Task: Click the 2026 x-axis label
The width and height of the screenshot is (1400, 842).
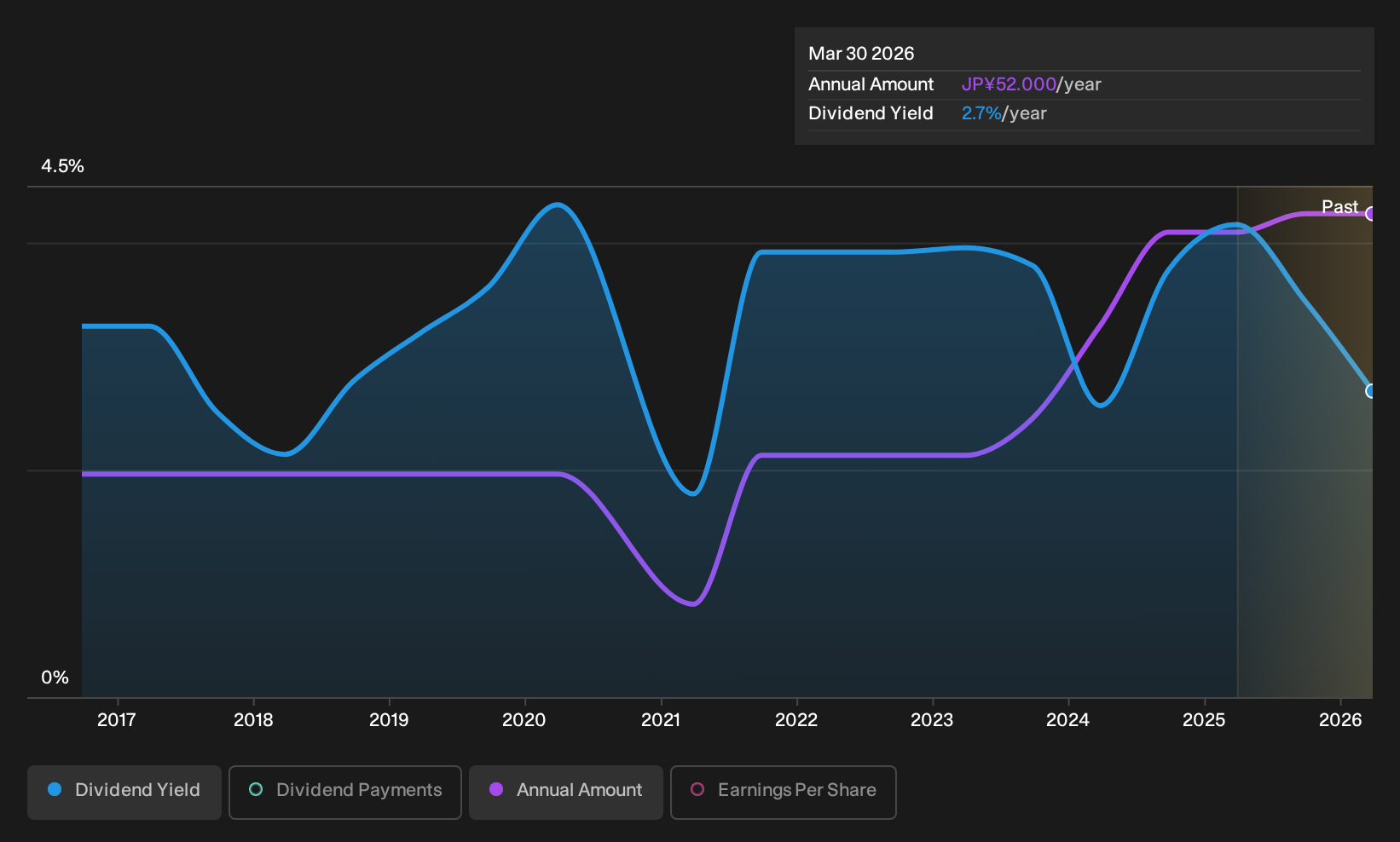Action: click(x=1340, y=720)
